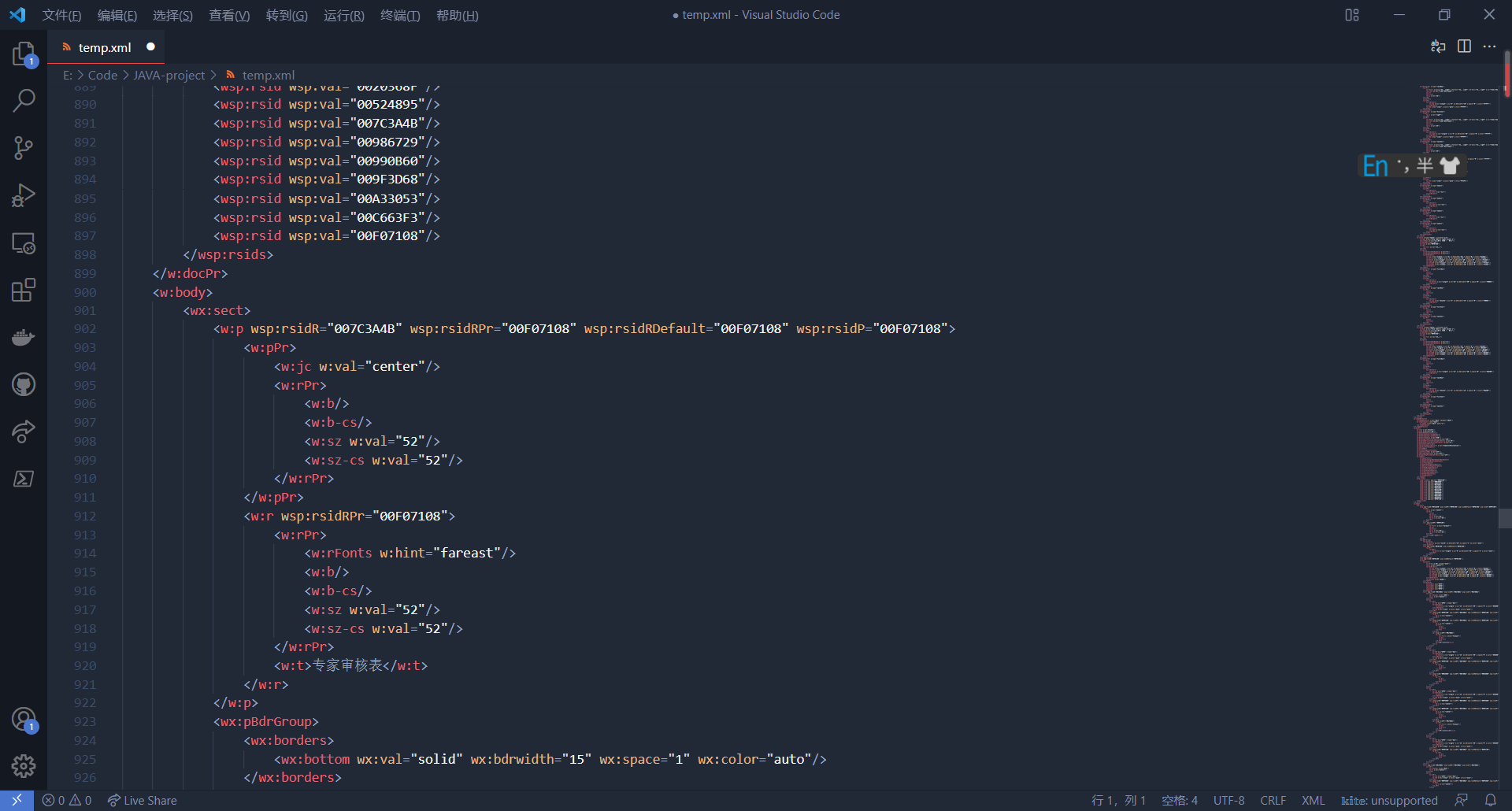Open the editor More Actions menu
This screenshot has width=1512, height=811.
coord(1489,46)
